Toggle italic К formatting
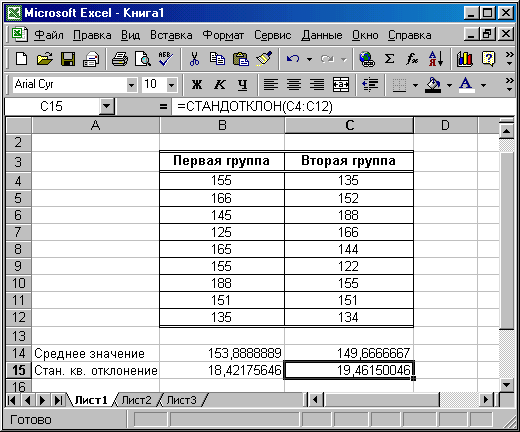The width and height of the screenshot is (520, 432). pyautogui.click(x=220, y=85)
